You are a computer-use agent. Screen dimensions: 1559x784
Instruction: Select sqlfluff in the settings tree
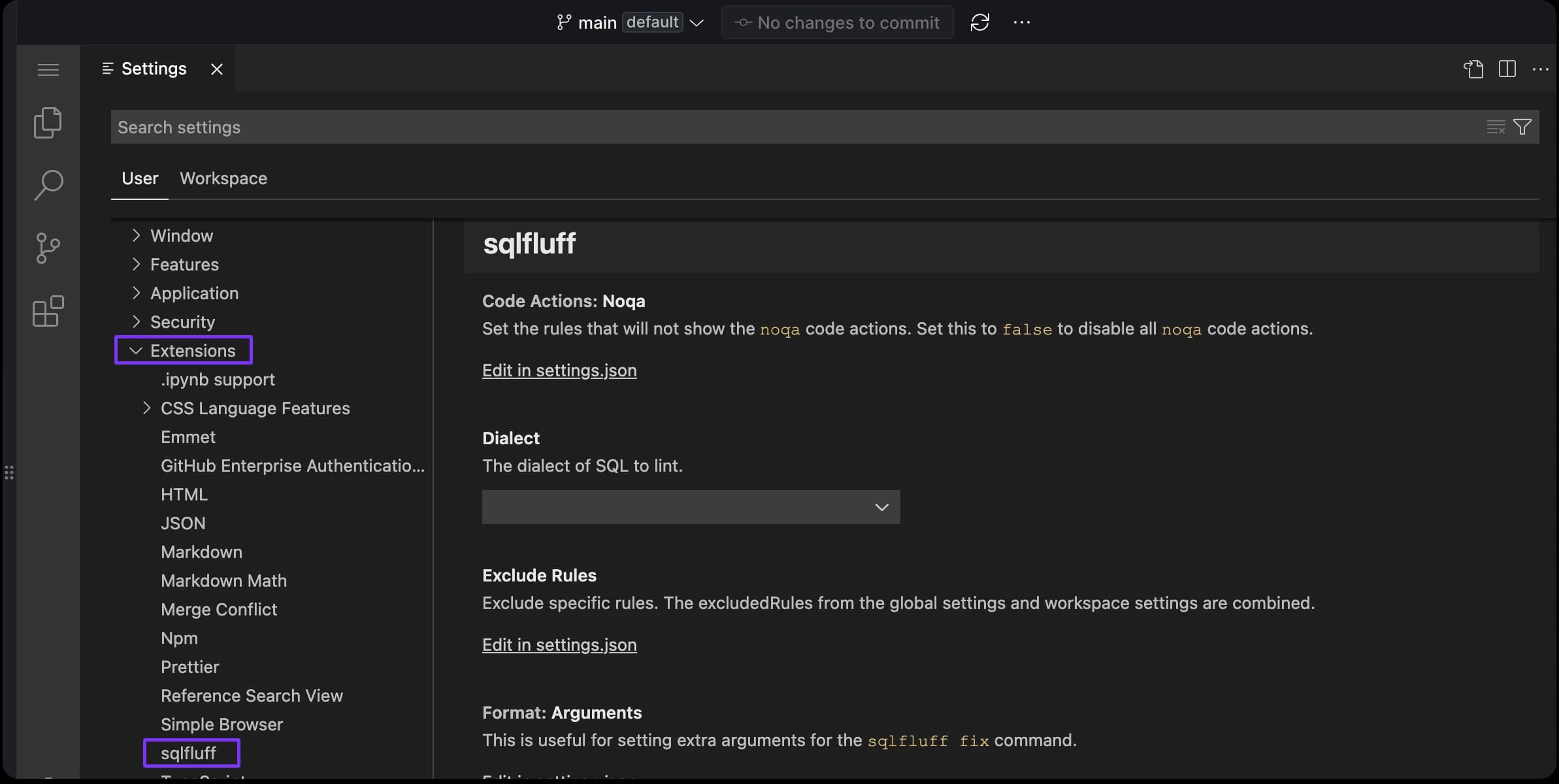pos(188,753)
